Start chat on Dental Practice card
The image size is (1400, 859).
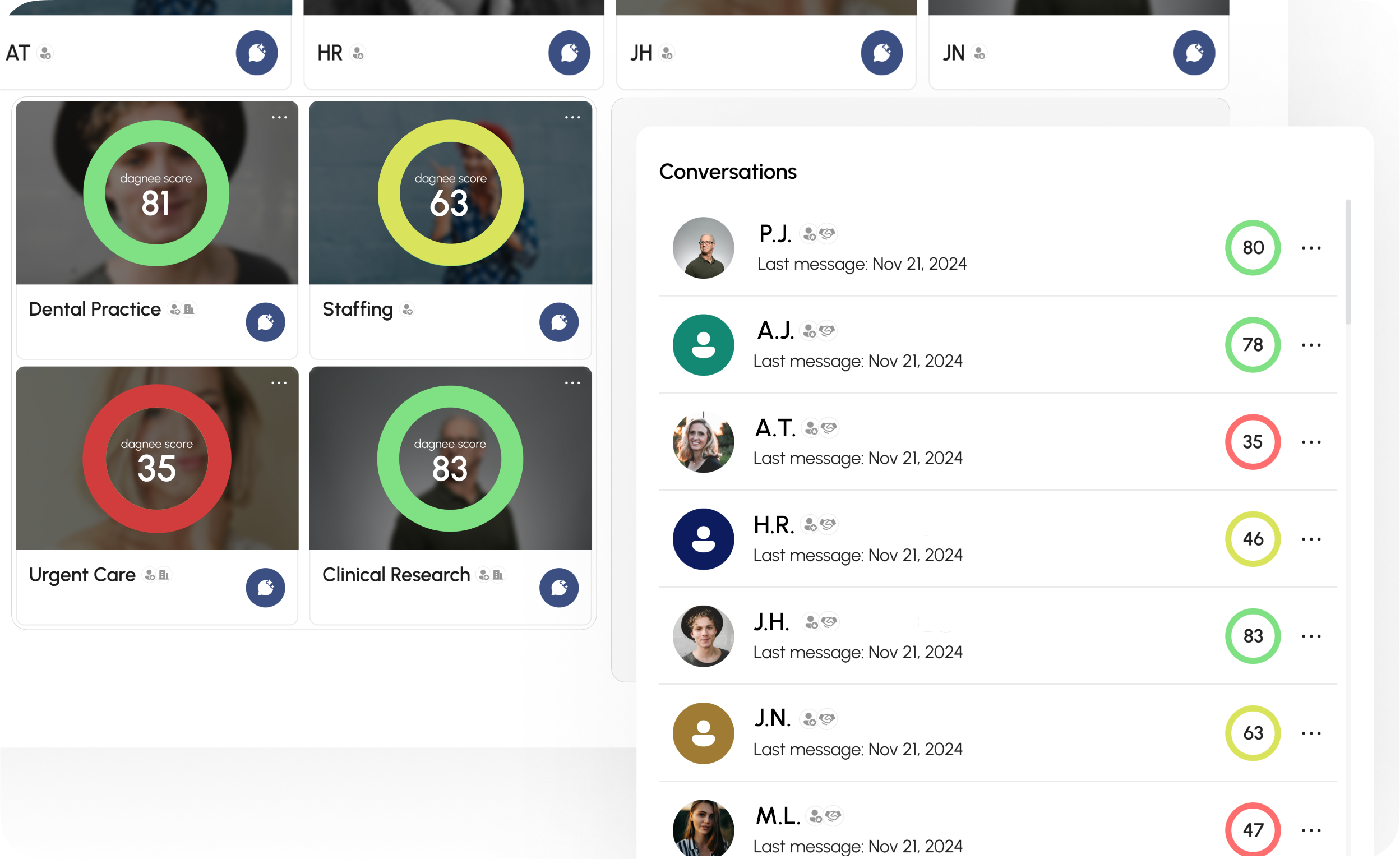point(265,322)
